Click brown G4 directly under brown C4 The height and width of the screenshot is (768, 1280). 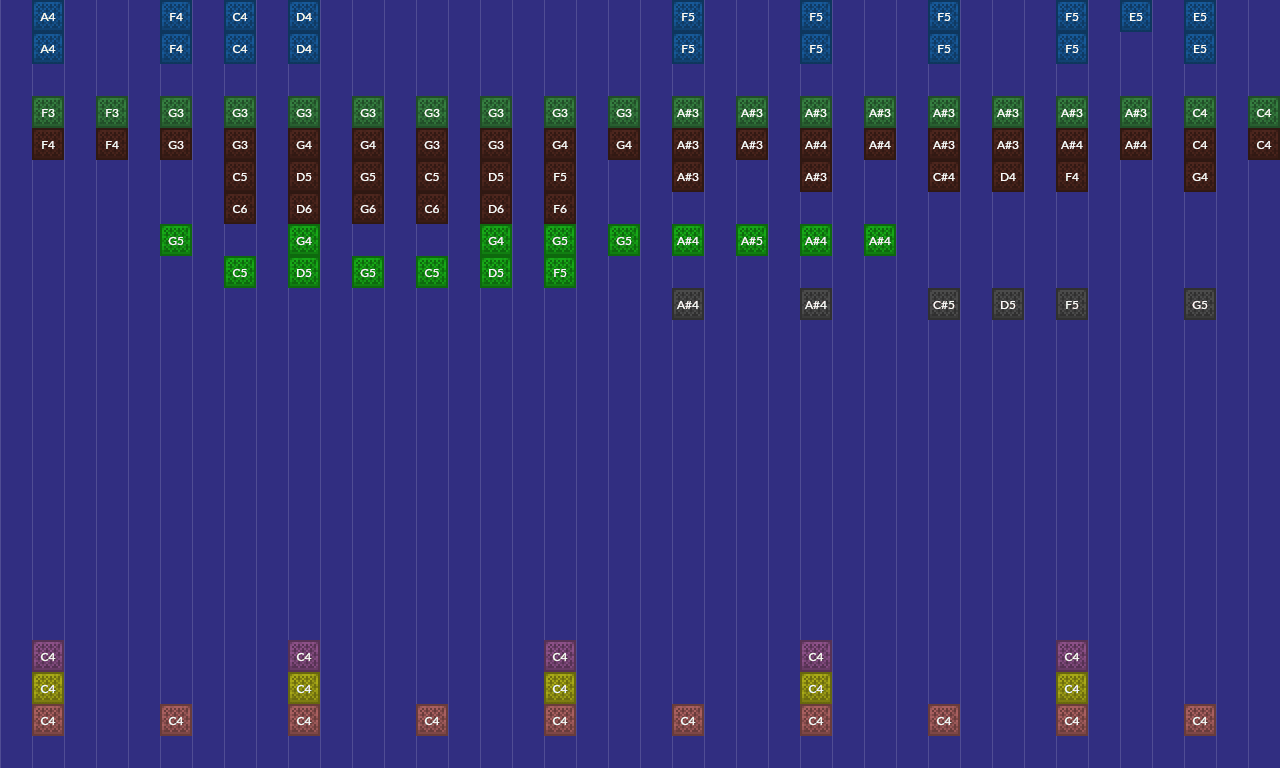pos(1200,176)
